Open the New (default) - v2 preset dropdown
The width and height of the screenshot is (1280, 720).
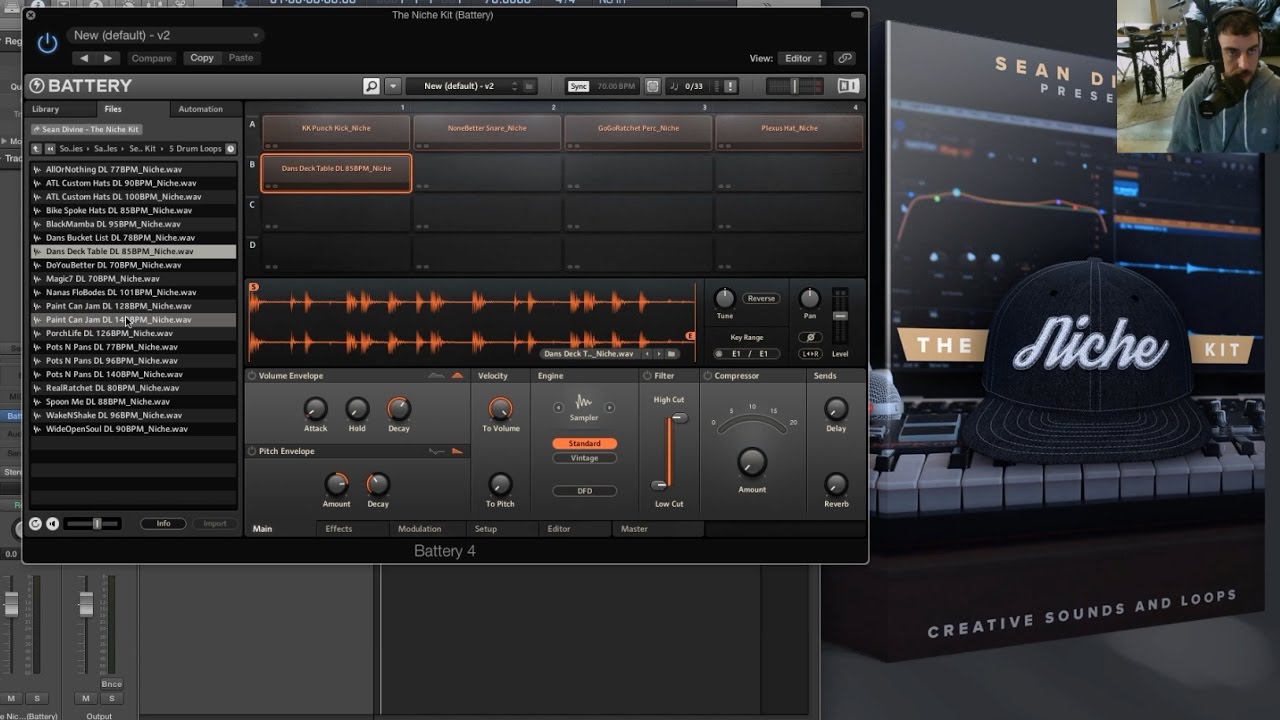[166, 35]
